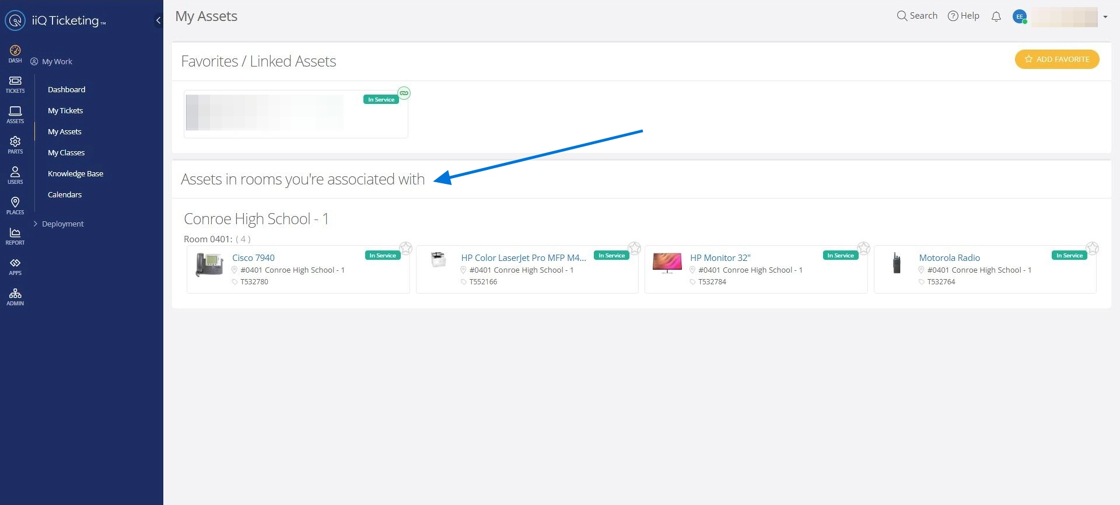The width and height of the screenshot is (1120, 505).
Task: Select My Tickets in the menu
Action: pyautogui.click(x=66, y=111)
